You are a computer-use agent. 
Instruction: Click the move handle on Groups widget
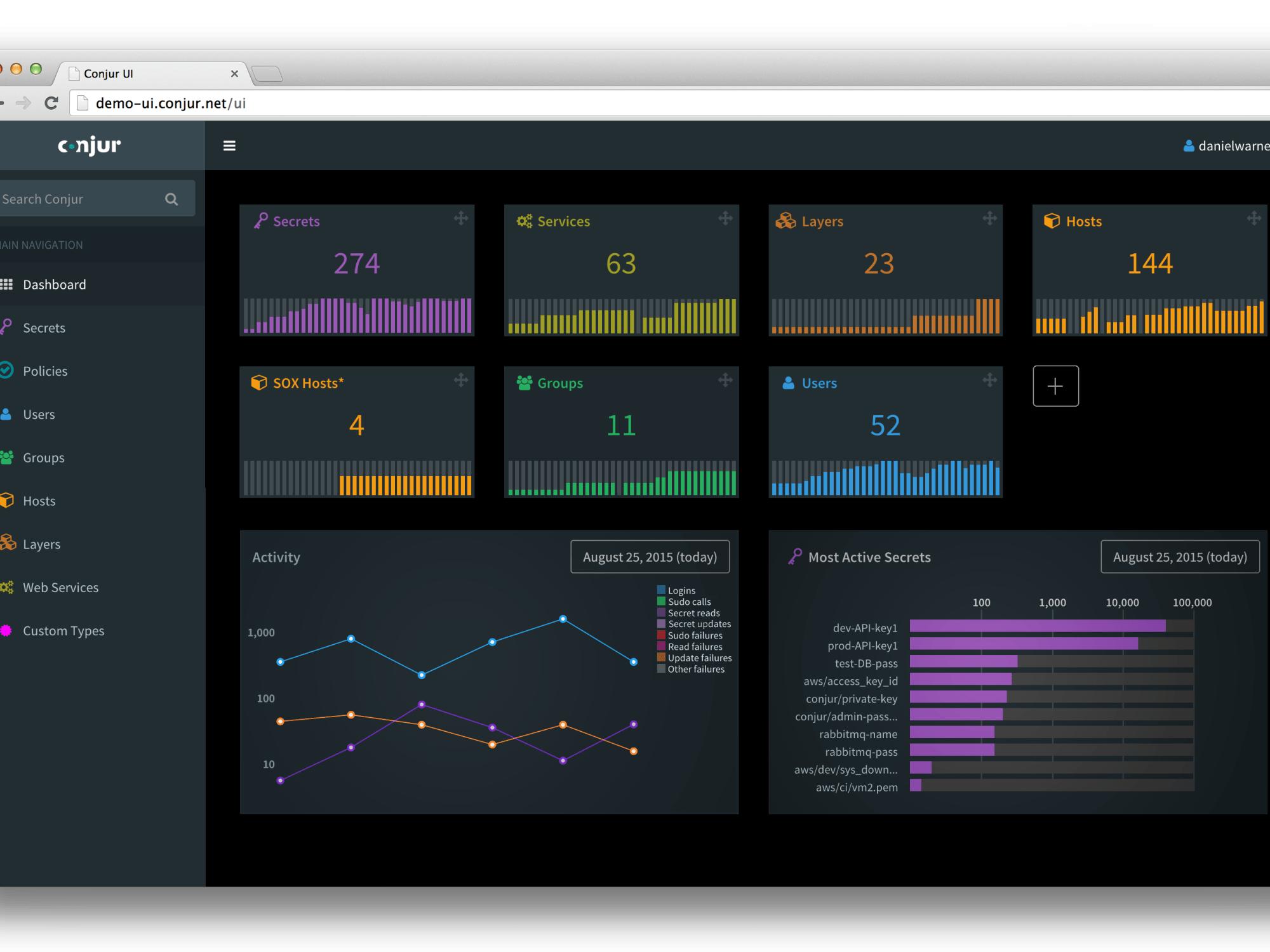click(725, 381)
